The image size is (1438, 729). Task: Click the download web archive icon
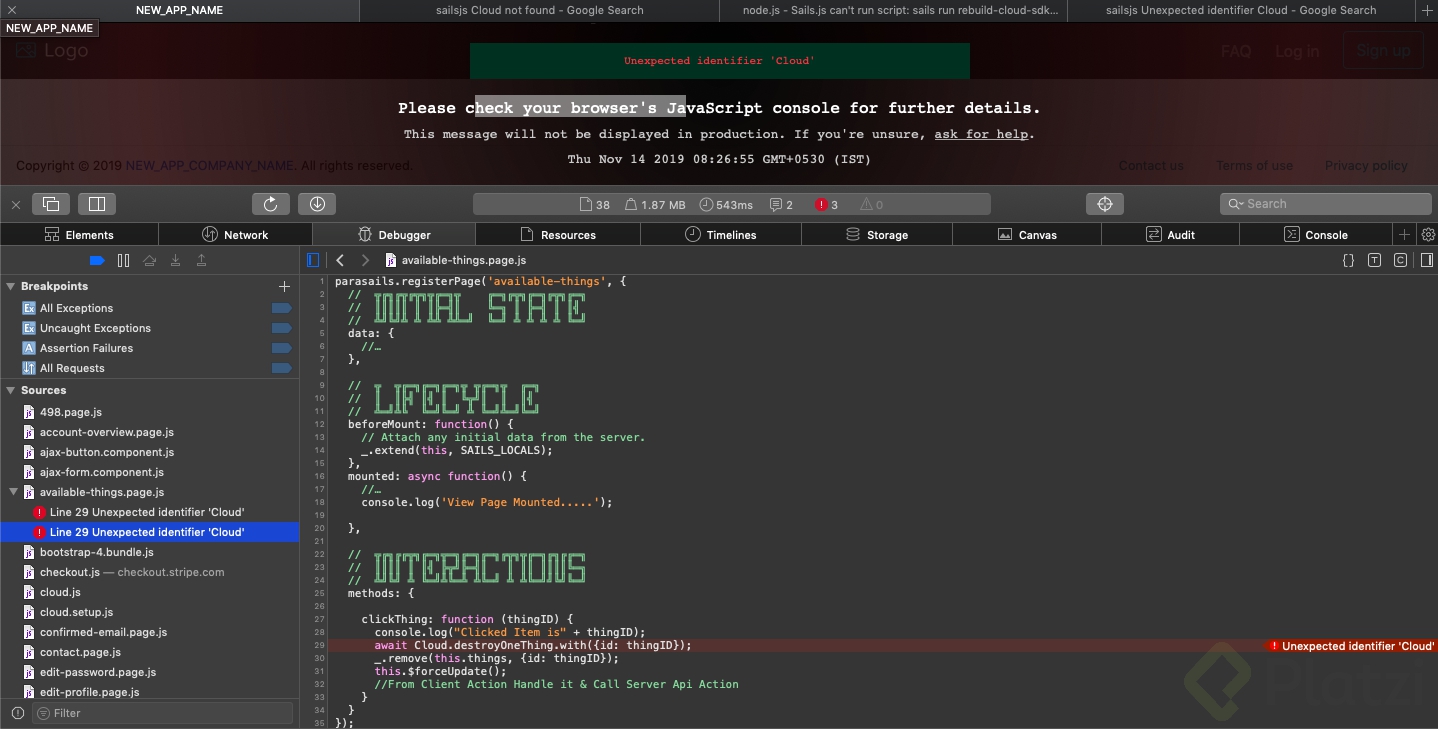[317, 204]
